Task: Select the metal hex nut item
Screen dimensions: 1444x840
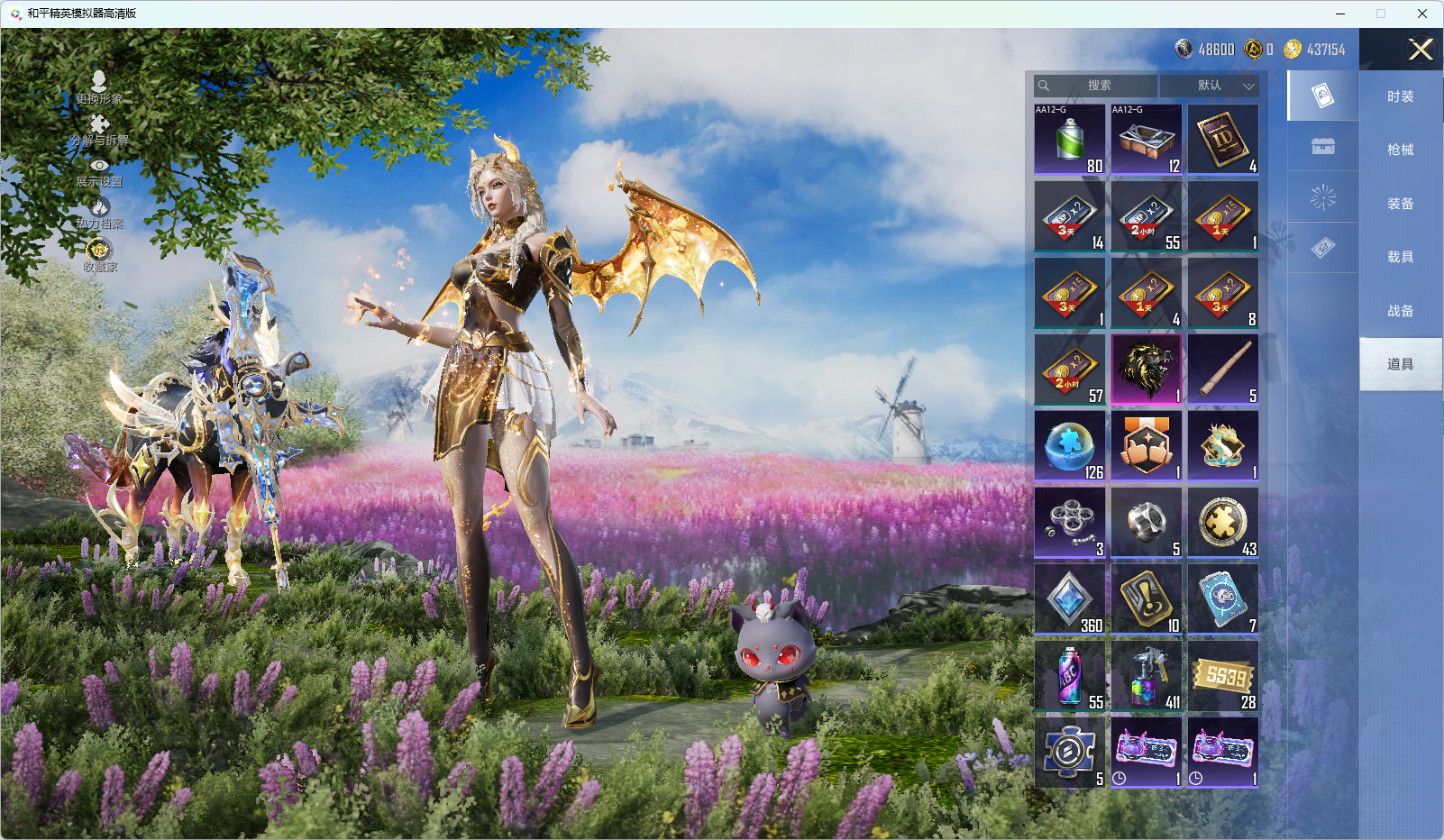Action: click(1147, 522)
